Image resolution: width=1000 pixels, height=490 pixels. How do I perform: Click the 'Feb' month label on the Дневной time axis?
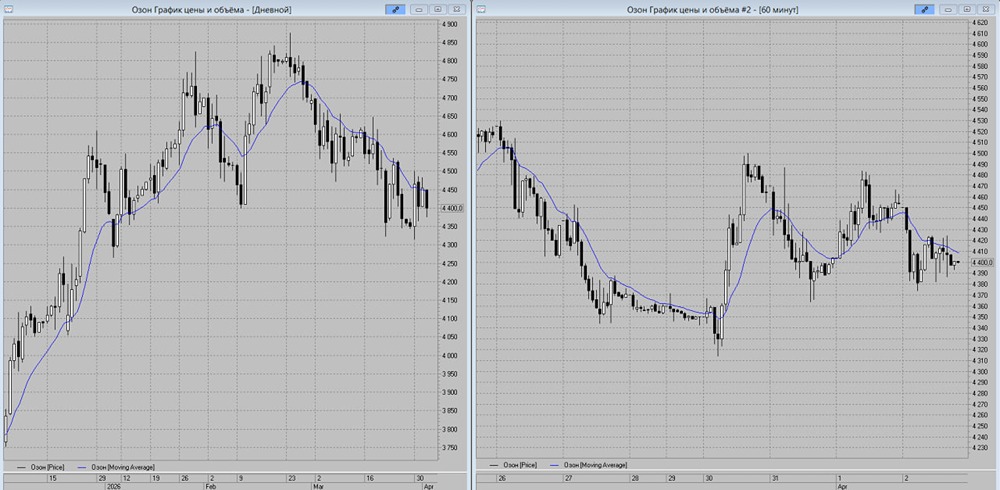[210, 485]
